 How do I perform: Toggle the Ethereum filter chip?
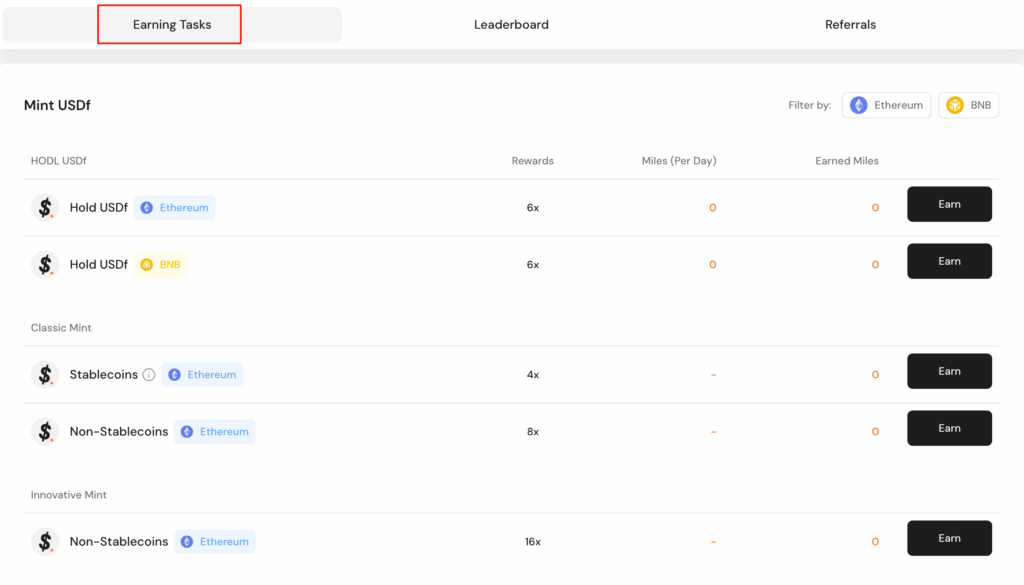click(x=886, y=105)
